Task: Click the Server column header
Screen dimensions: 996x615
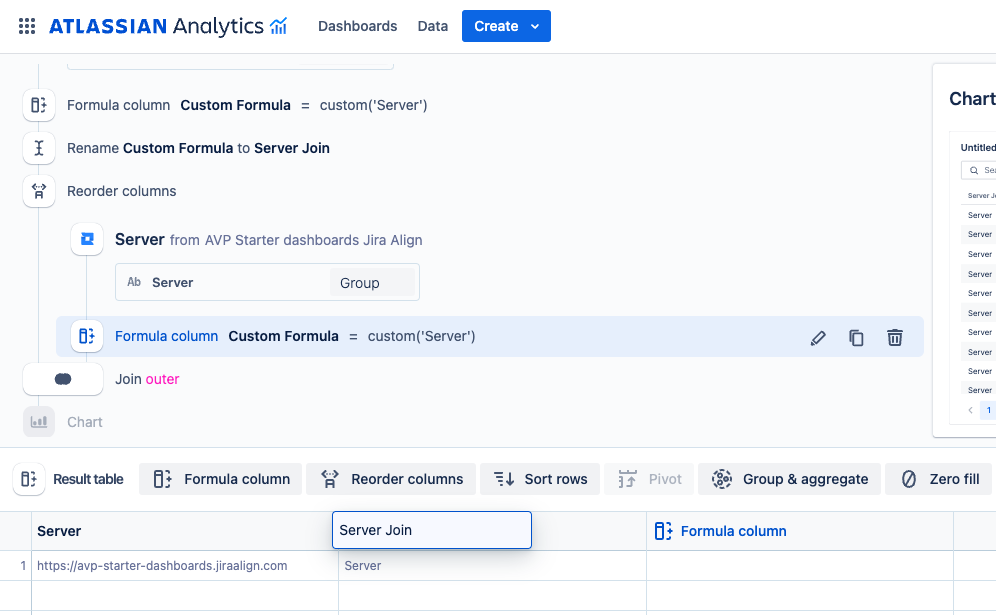Action: click(184, 531)
